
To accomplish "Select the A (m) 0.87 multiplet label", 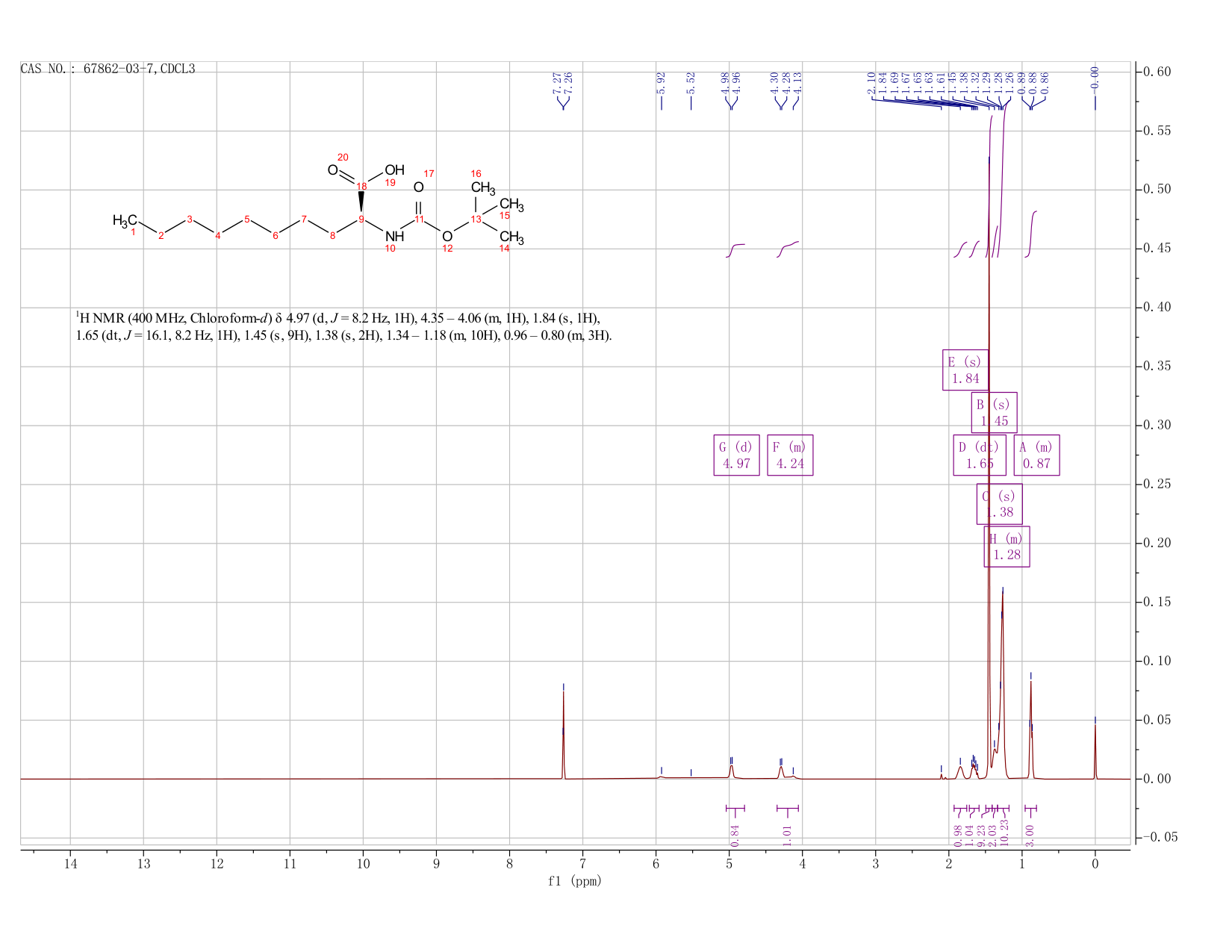I will coord(1036,455).
